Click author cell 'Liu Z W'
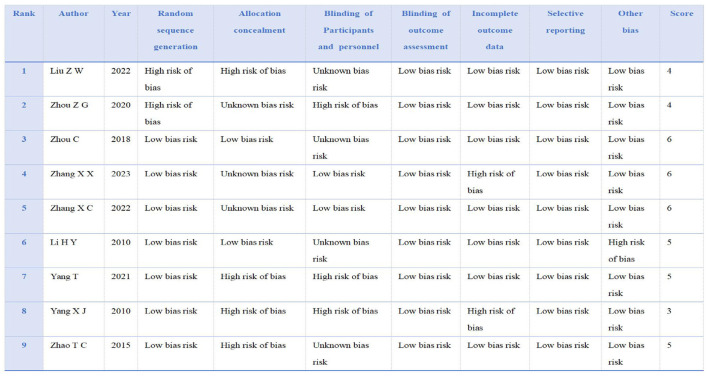Screen dimensions: 708x377 click(67, 71)
